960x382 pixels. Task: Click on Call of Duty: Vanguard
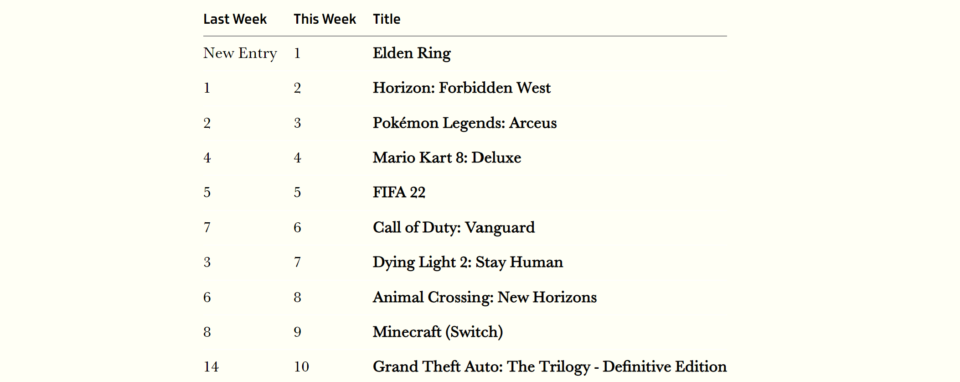pos(454,228)
